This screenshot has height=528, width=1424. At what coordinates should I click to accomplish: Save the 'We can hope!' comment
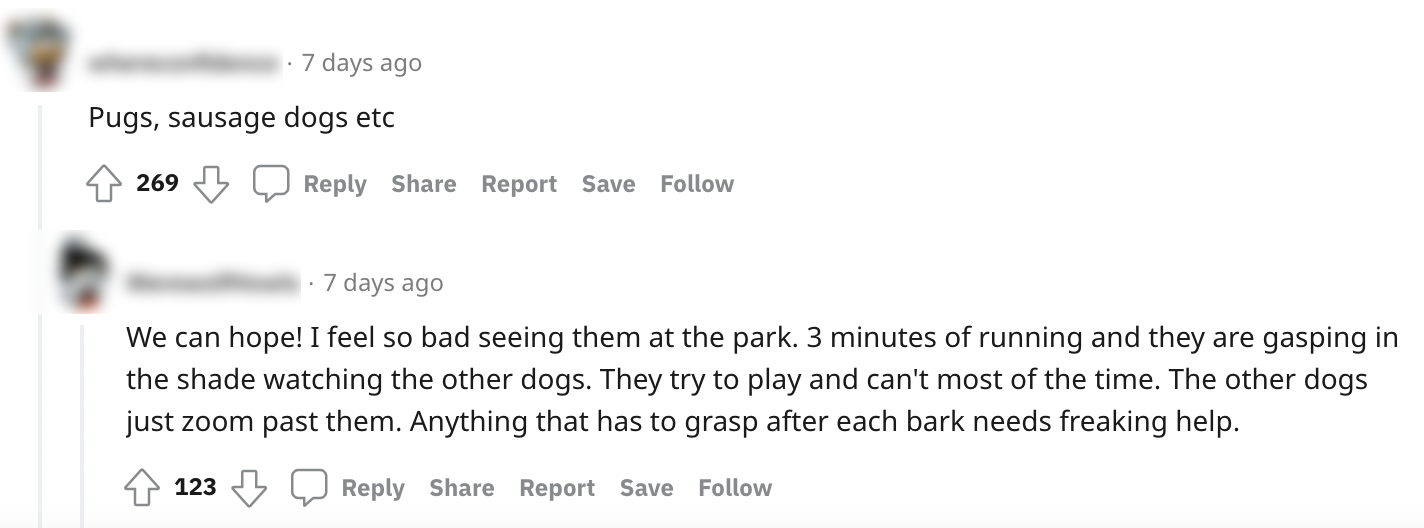[x=646, y=488]
